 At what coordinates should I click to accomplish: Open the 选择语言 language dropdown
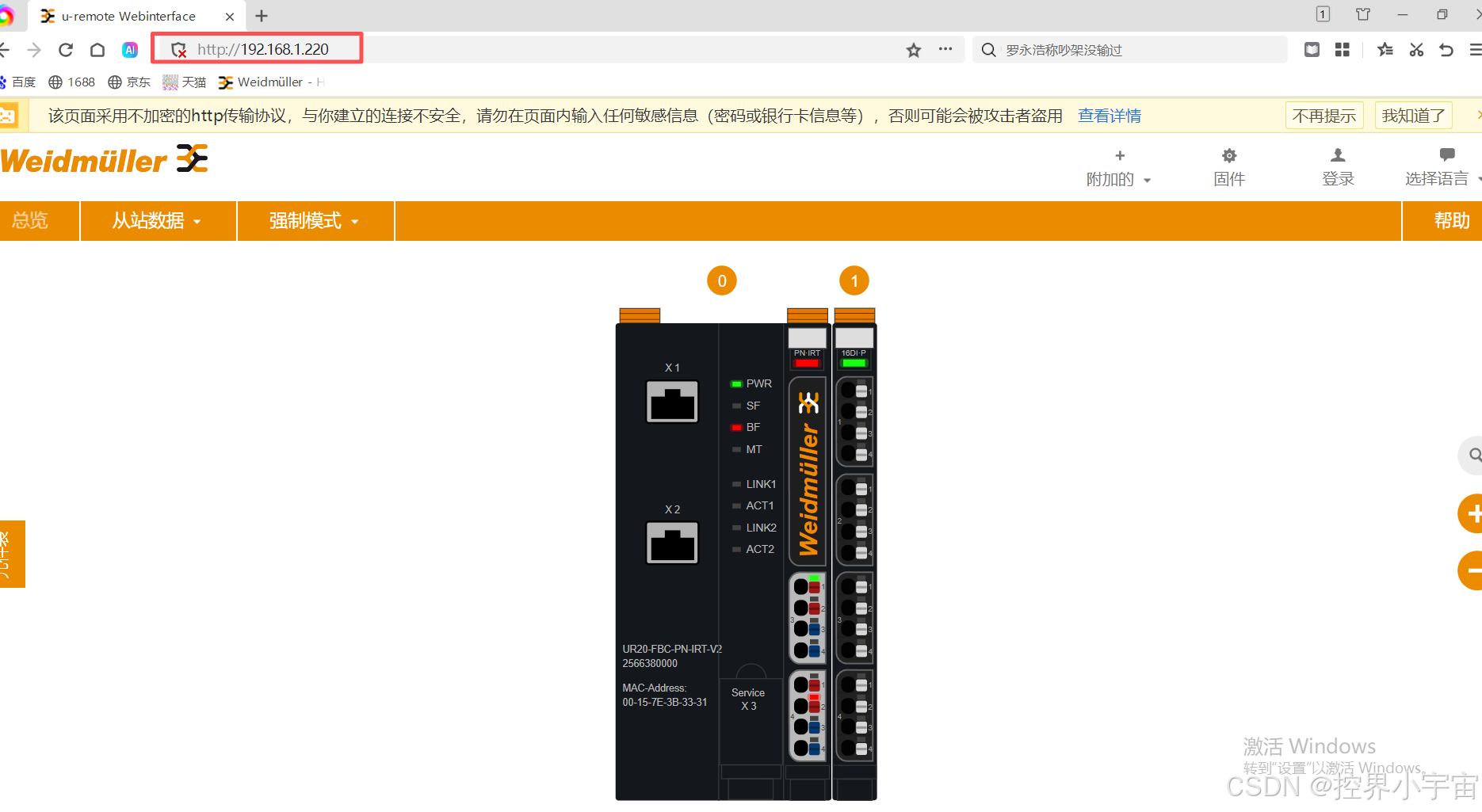pos(1444,167)
